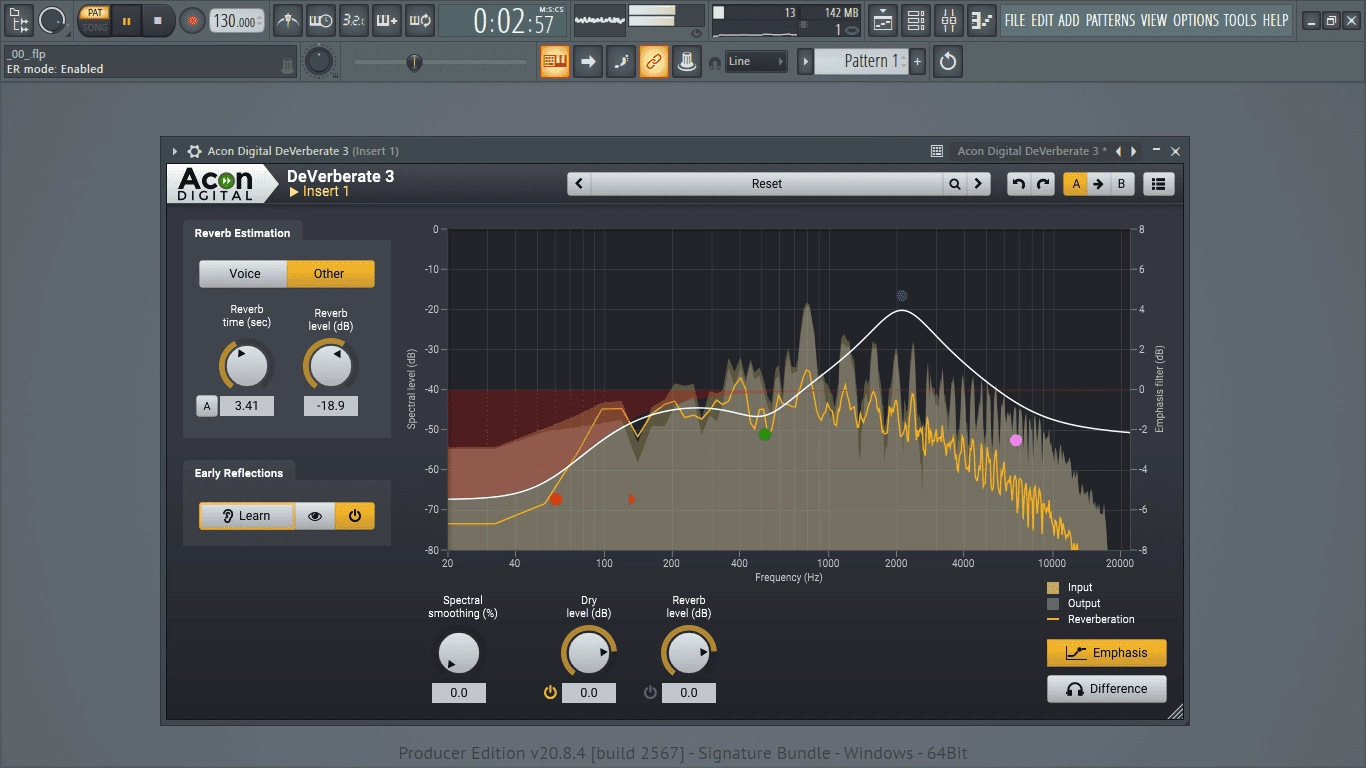The image size is (1366, 768).
Task: Enable wait for input before recording
Action: pyautogui.click(x=321, y=20)
